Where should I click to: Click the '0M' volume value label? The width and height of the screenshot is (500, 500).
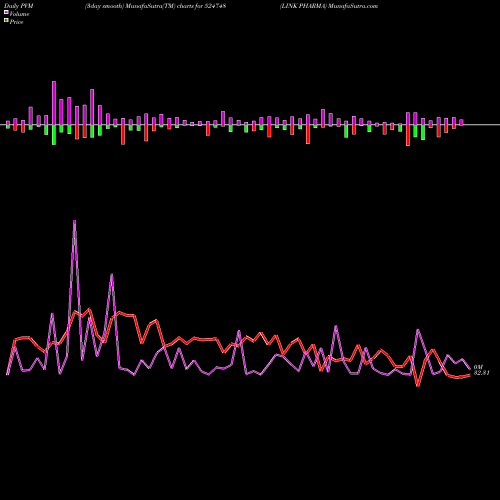(478, 367)
